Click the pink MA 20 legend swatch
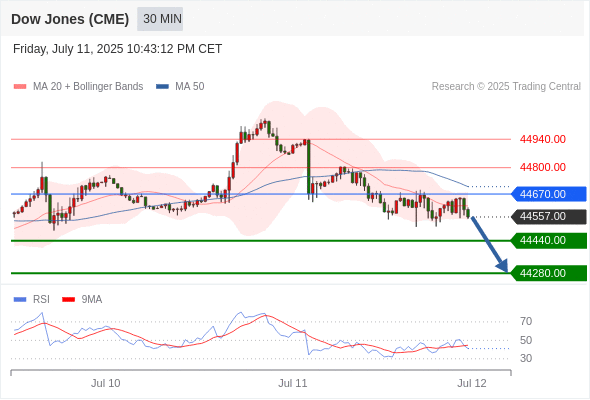Viewport: 590px width, 400px height. point(20,87)
